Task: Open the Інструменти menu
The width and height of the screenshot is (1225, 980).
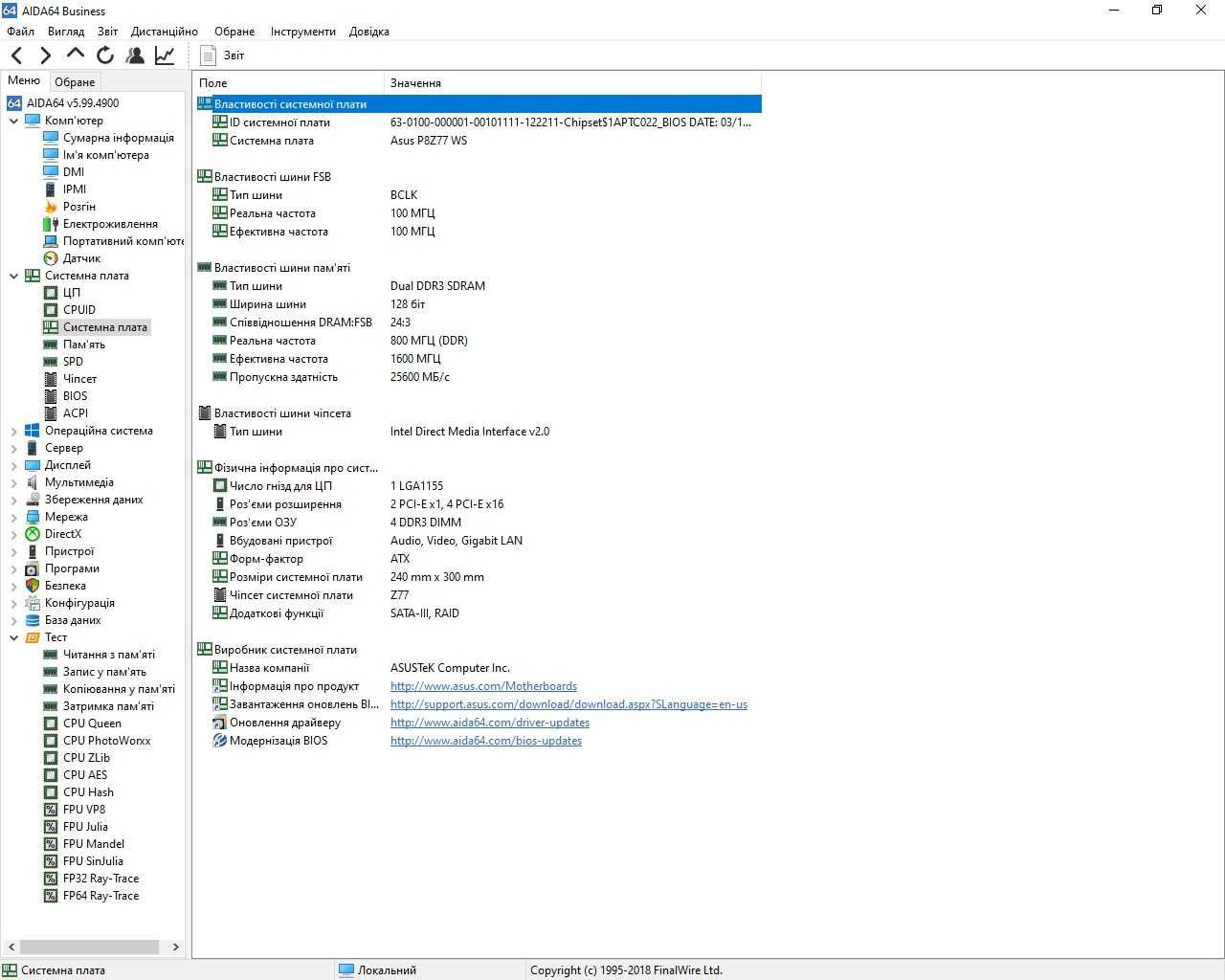Action: click(302, 31)
